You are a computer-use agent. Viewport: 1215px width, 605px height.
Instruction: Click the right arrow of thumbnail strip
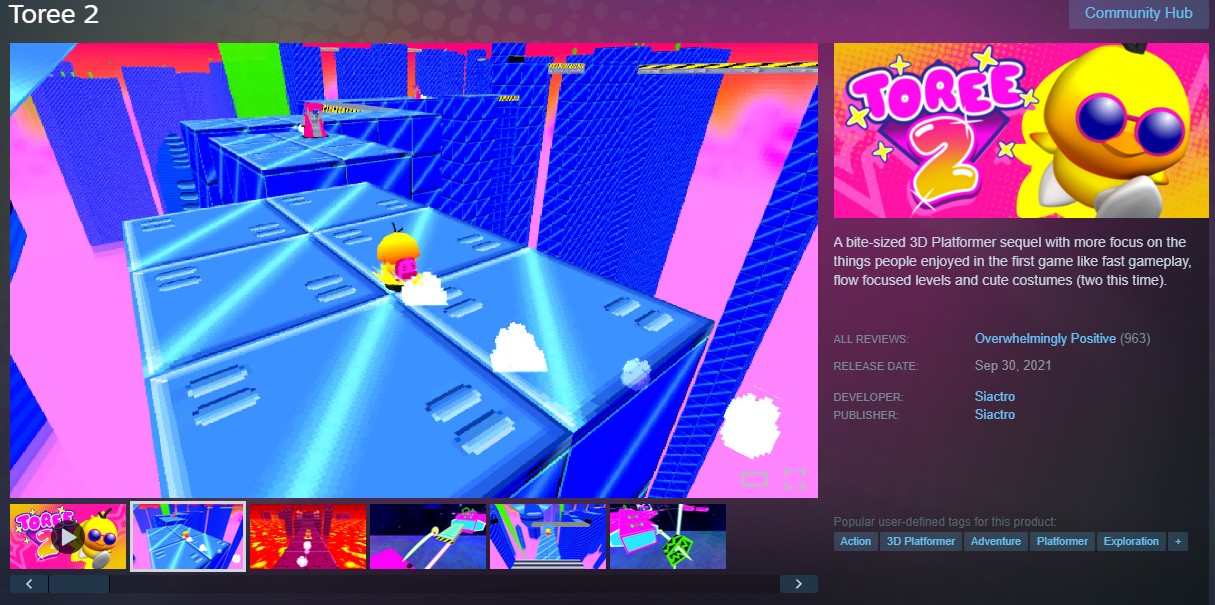[x=799, y=584]
